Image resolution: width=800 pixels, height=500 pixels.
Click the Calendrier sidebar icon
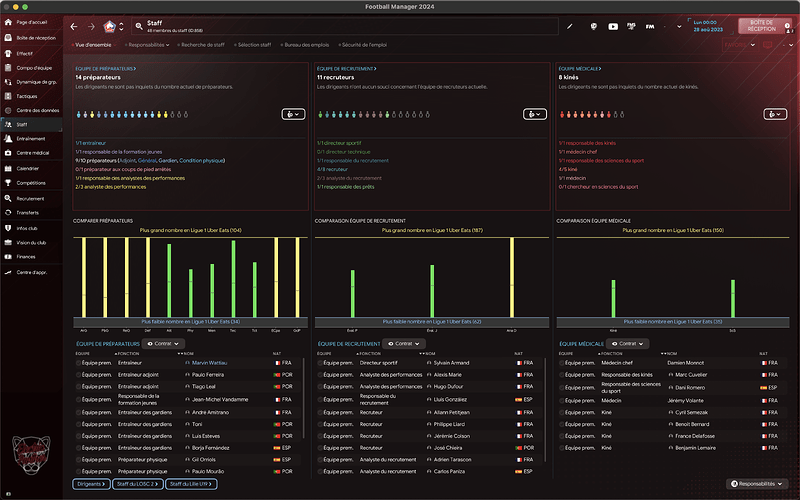coord(8,168)
